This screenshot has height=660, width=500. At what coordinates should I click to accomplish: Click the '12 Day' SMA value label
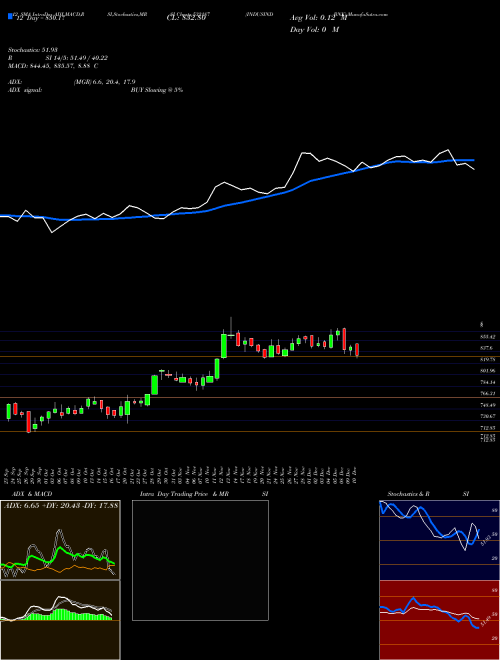pyautogui.click(x=42, y=19)
